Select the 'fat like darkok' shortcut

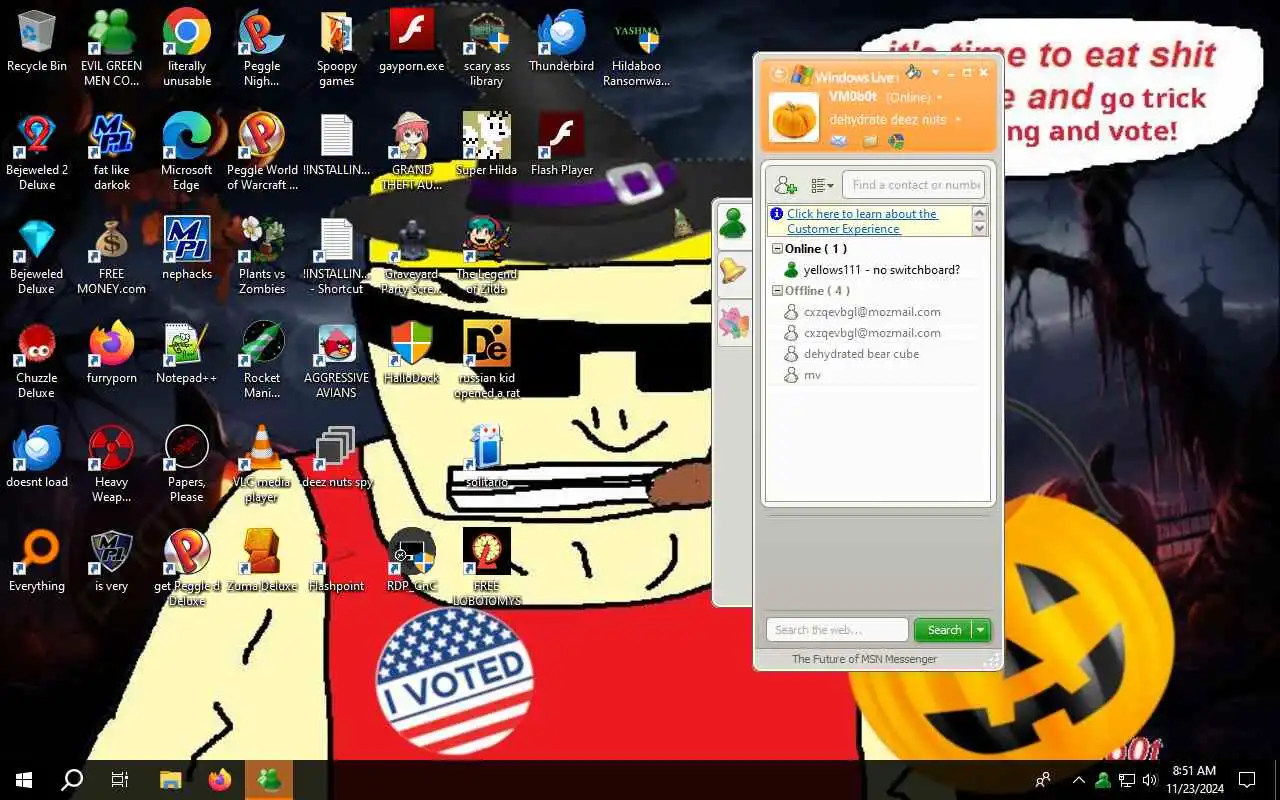(112, 152)
